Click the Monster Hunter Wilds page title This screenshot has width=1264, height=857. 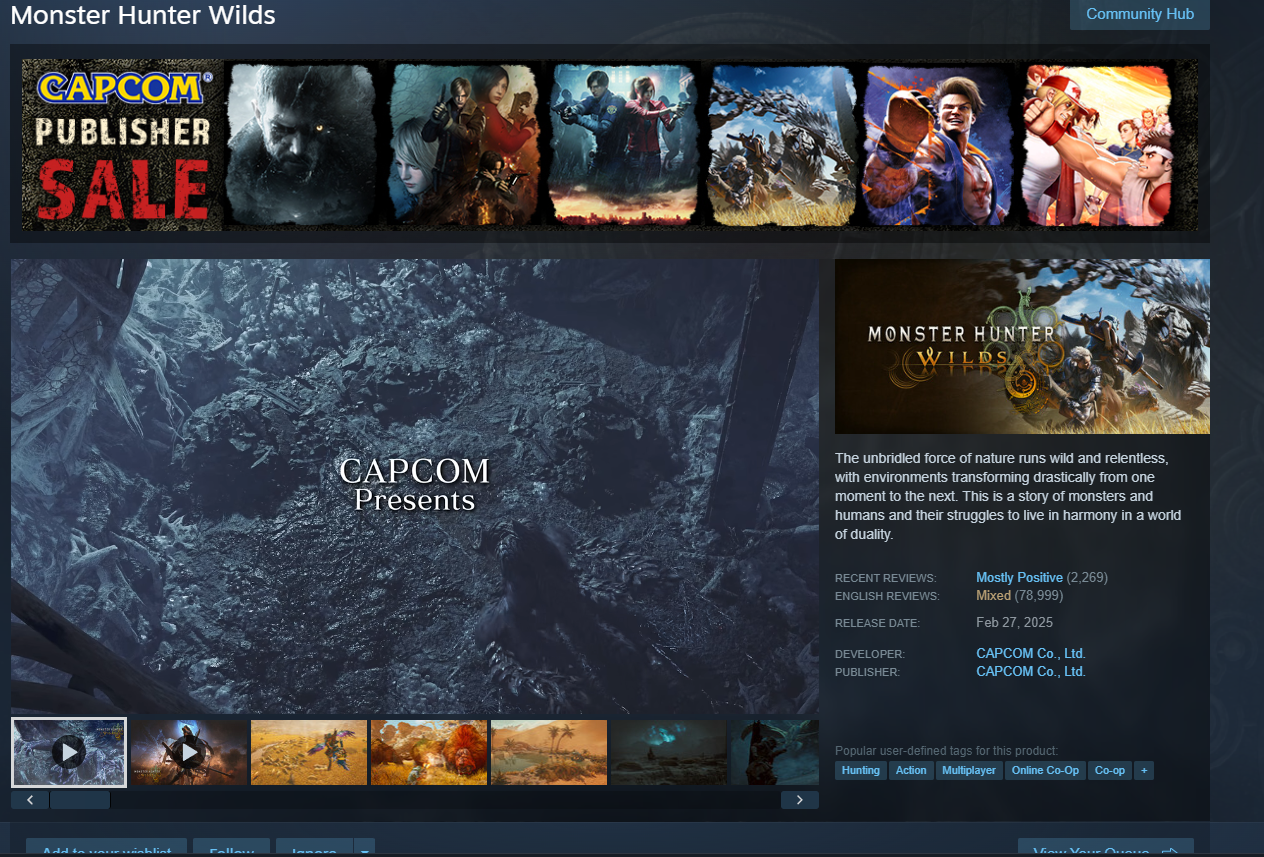[x=143, y=16]
